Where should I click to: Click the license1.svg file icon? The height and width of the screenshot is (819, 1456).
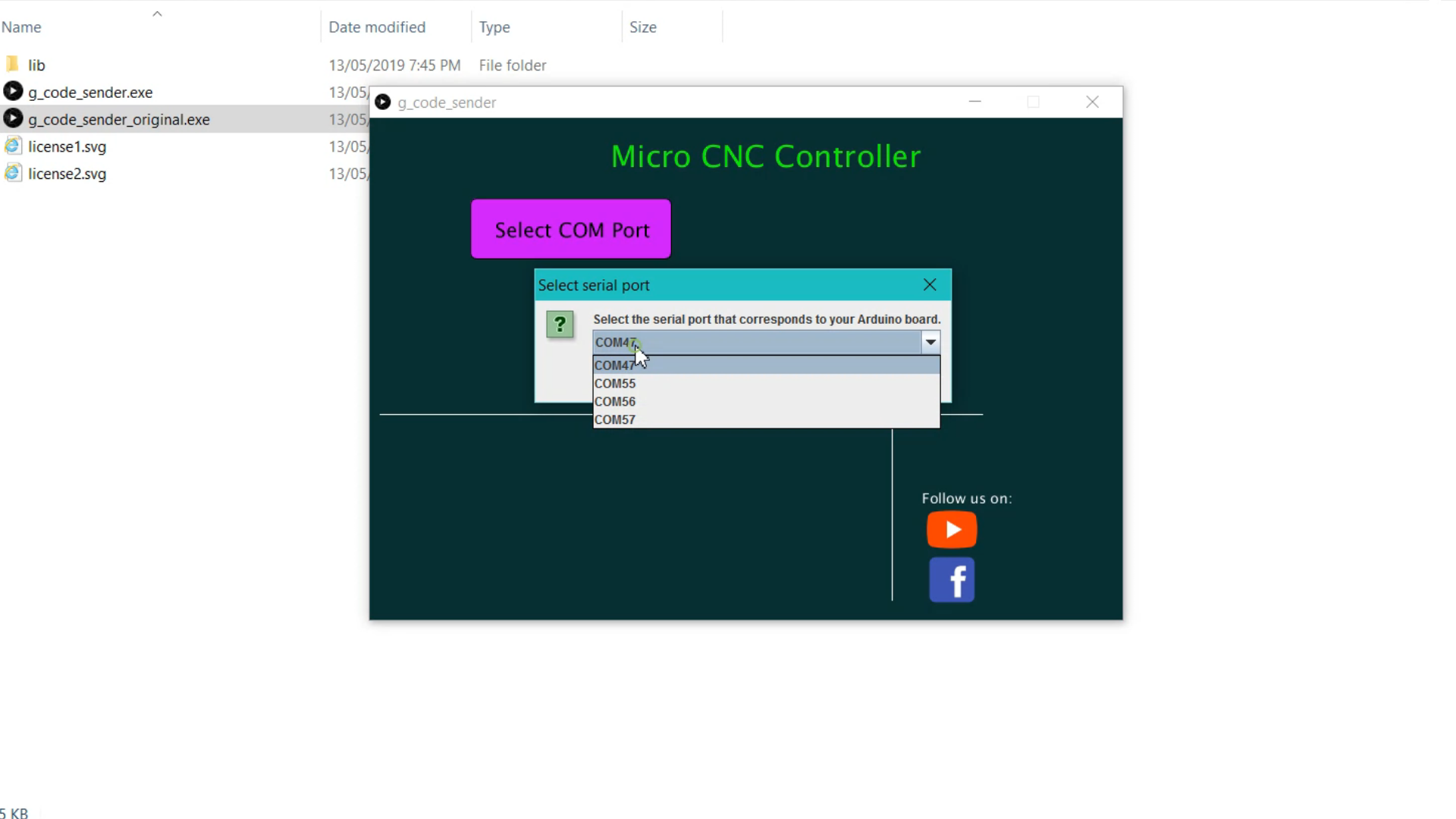(13, 146)
